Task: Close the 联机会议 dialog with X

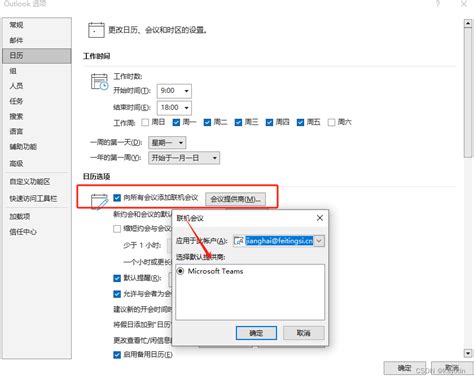Action: pyautogui.click(x=320, y=218)
